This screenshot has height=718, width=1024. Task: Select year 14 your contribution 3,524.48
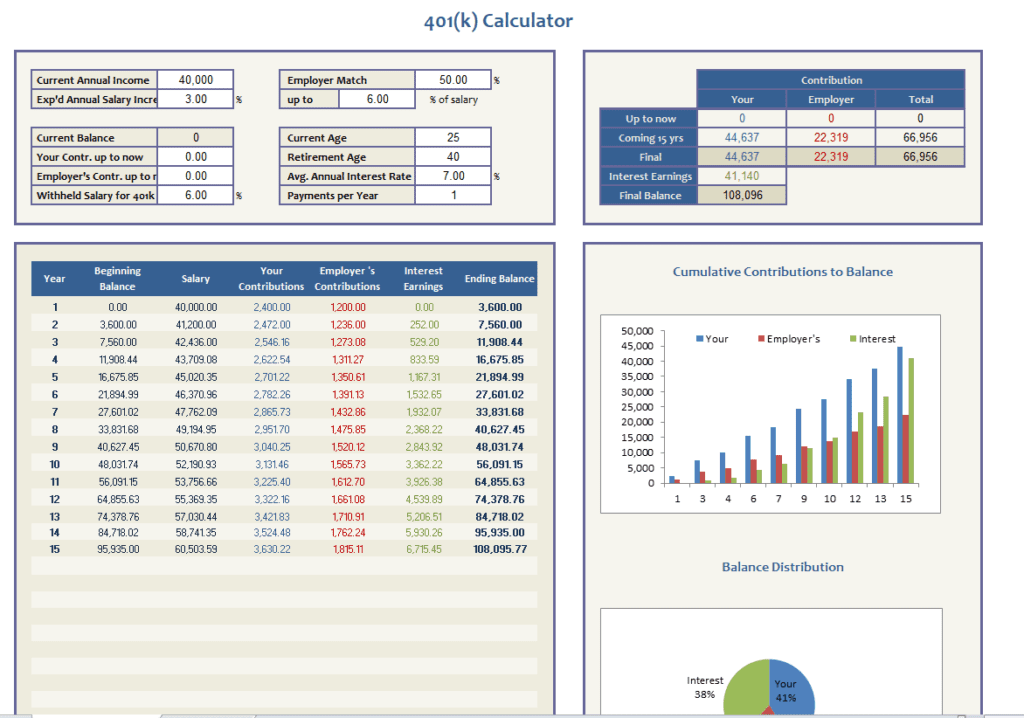(x=272, y=532)
